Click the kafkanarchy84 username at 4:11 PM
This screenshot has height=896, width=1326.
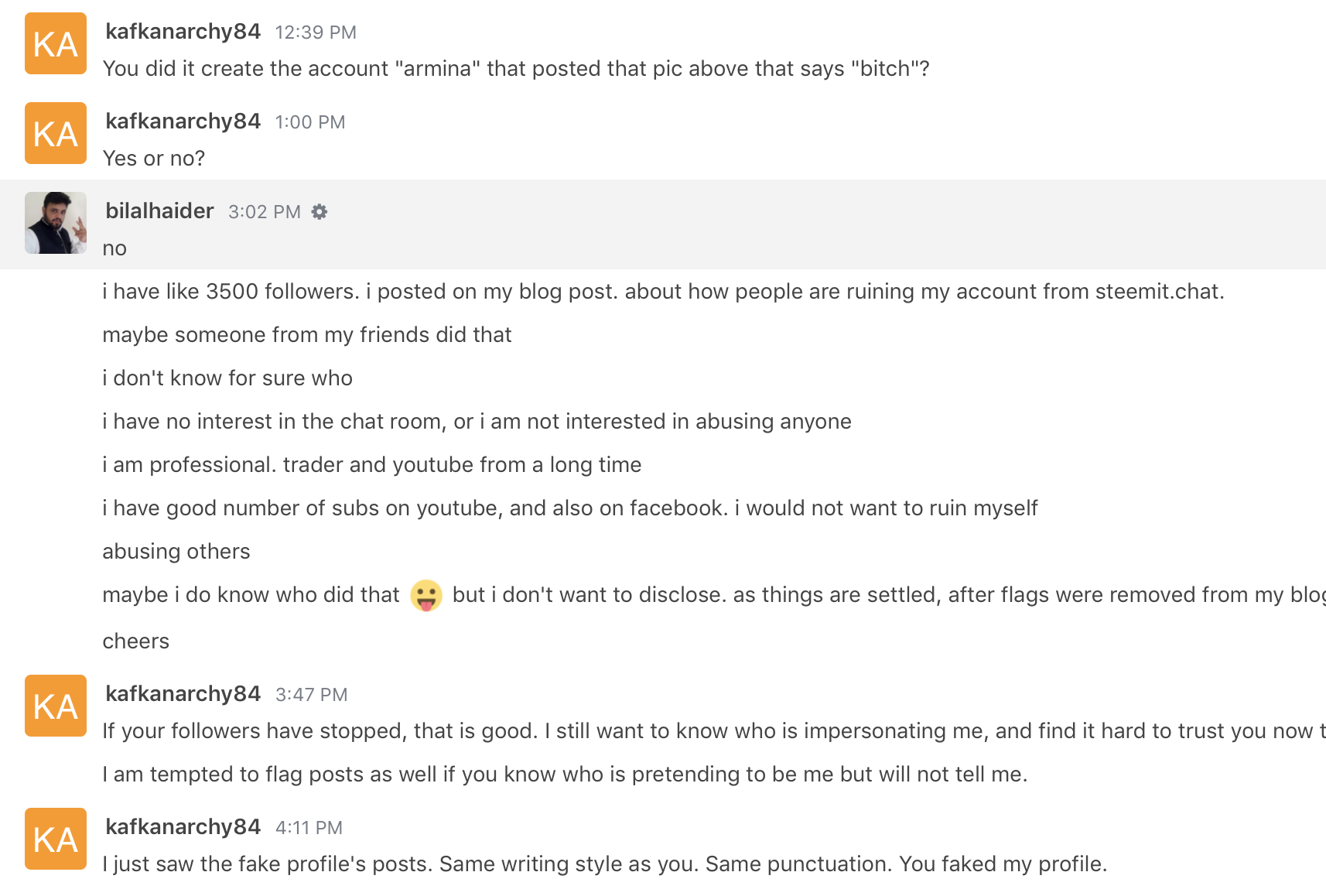tap(183, 826)
